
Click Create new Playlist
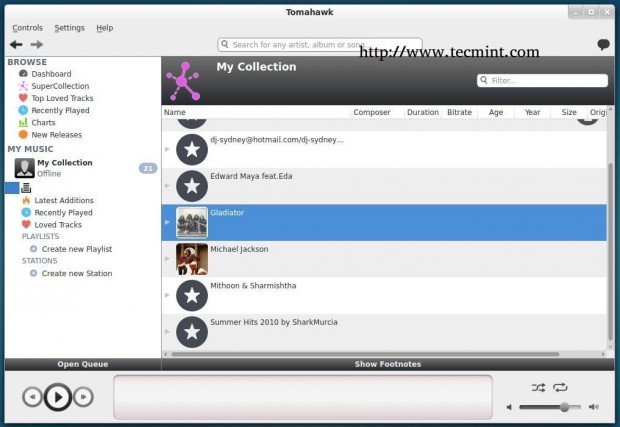[x=76, y=249]
